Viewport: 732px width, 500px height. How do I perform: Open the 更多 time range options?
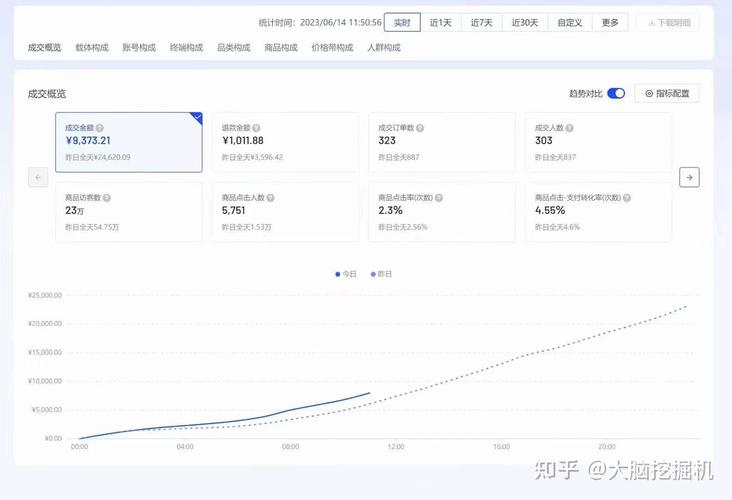610,22
